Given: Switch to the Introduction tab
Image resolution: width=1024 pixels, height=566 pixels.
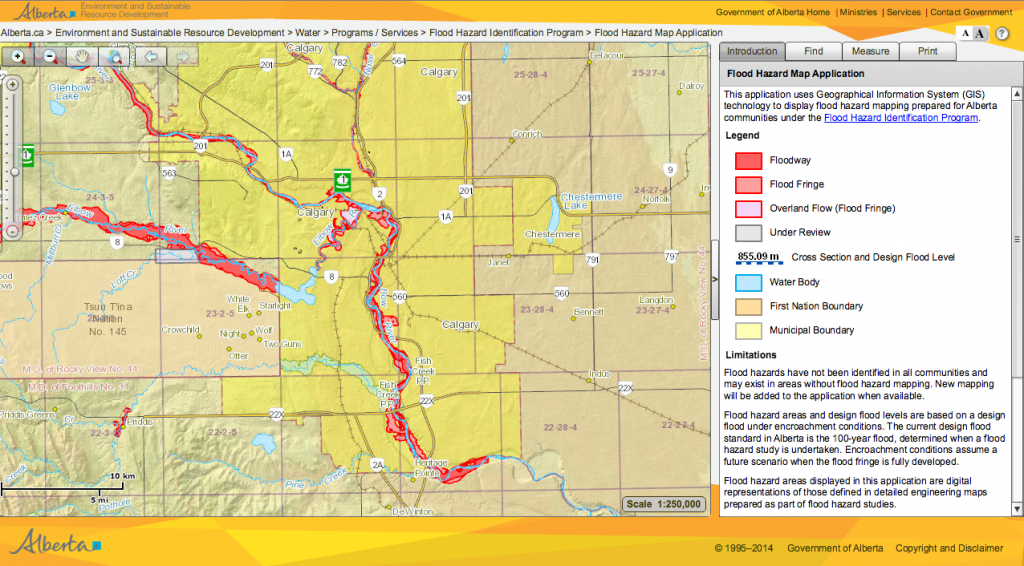Looking at the screenshot, I should [752, 52].
